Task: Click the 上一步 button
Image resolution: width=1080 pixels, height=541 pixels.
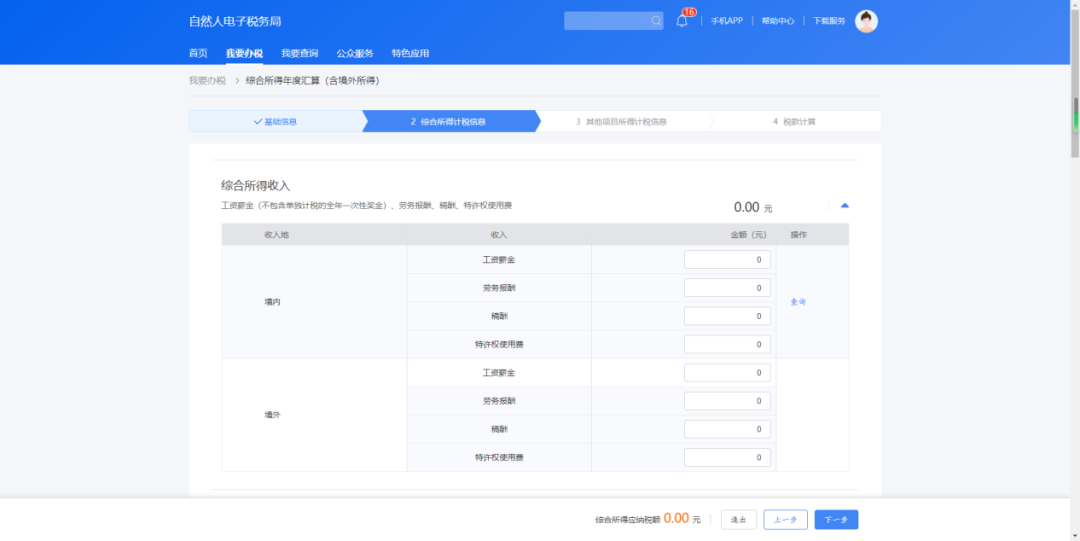Action: [785, 520]
